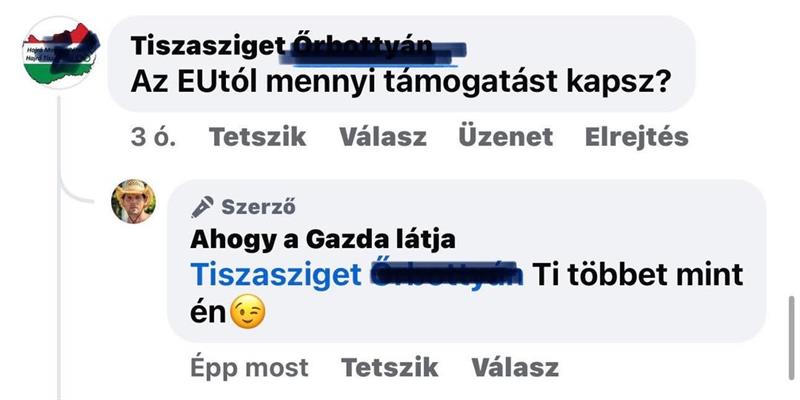The width and height of the screenshot is (800, 400).
Task: Like the EU támogatást comment via Tetszik
Action: [x=258, y=137]
